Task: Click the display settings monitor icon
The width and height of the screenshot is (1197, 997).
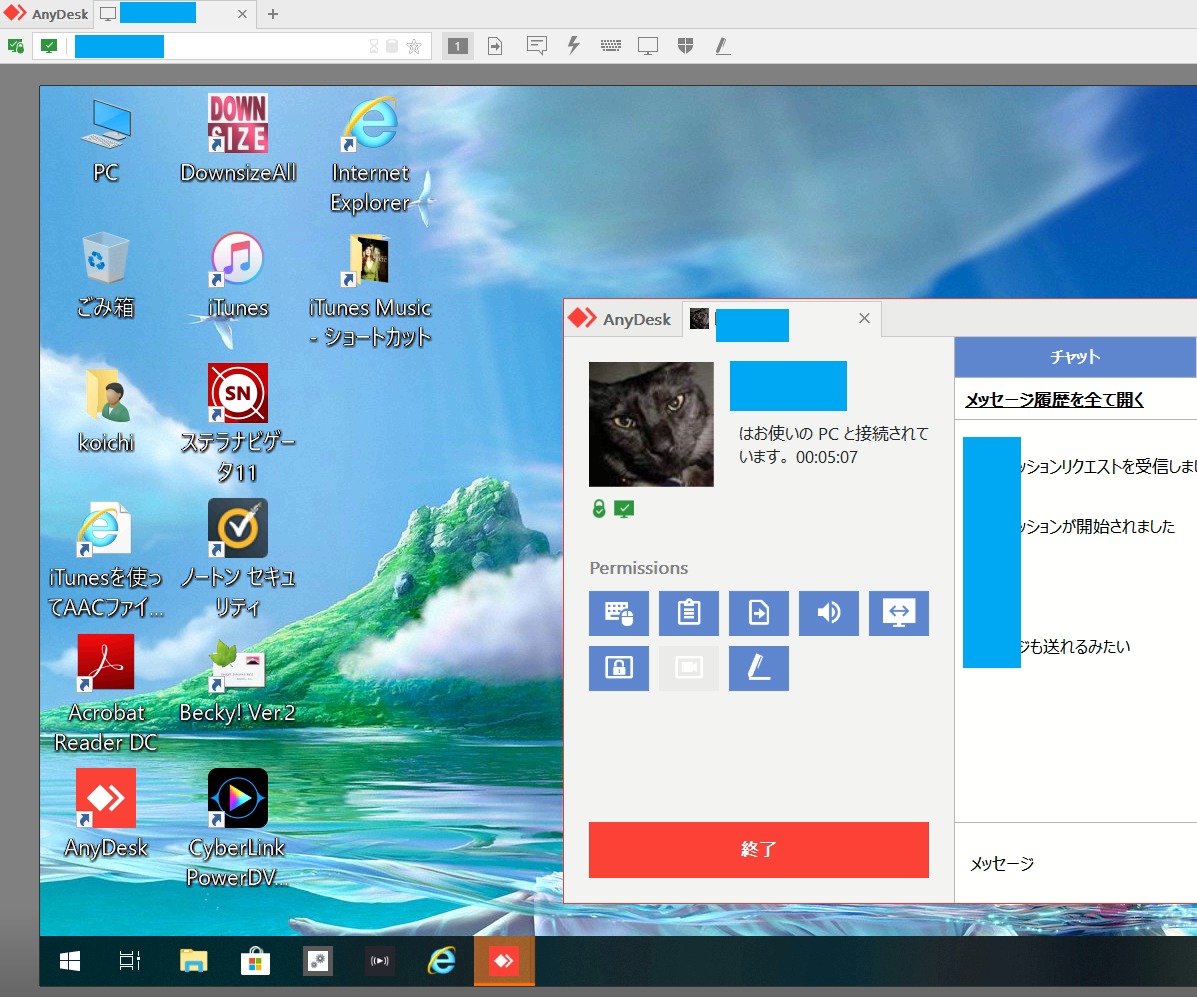Action: [x=648, y=46]
